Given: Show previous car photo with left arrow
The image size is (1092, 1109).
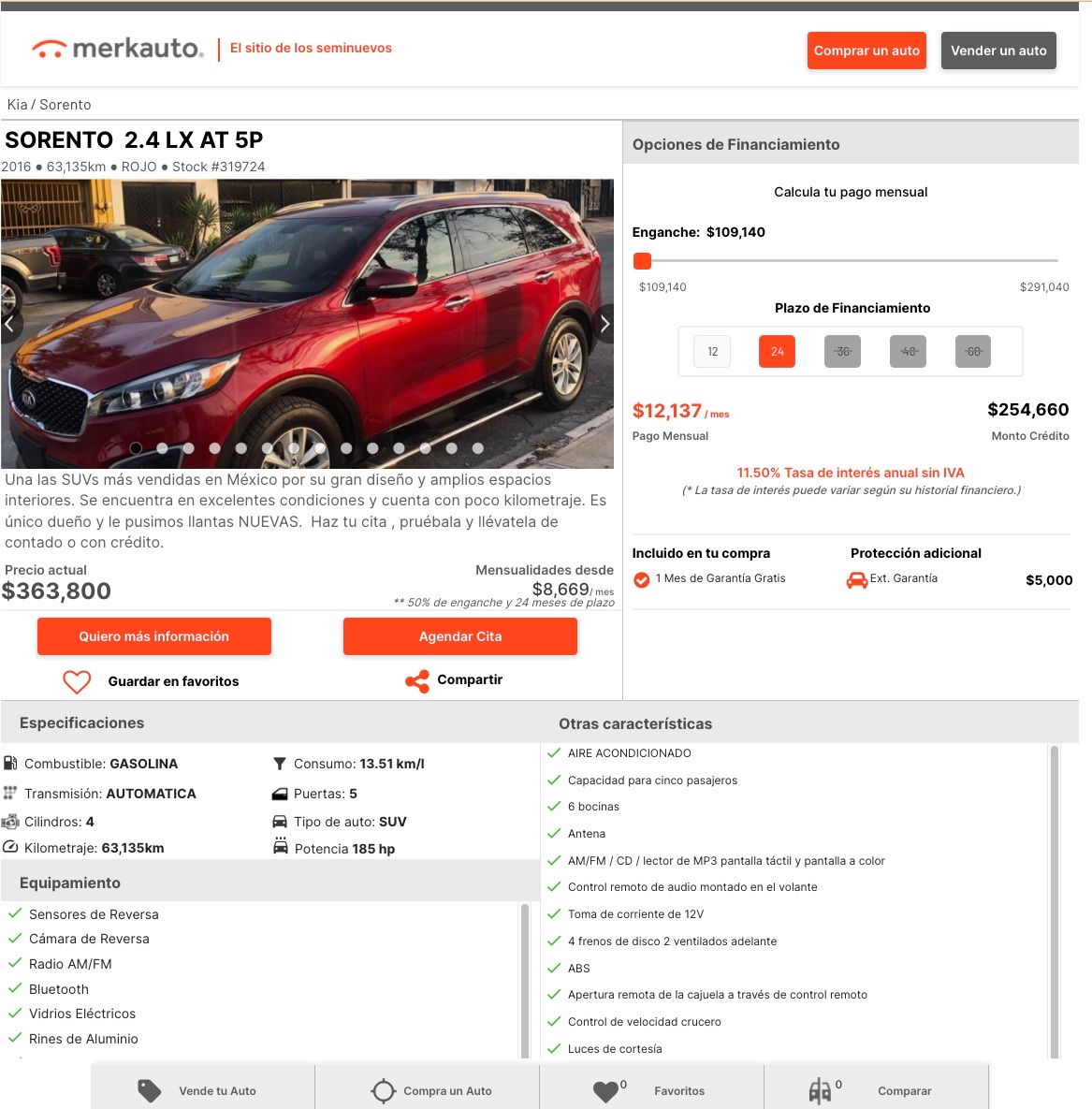Looking at the screenshot, I should pyautogui.click(x=10, y=324).
